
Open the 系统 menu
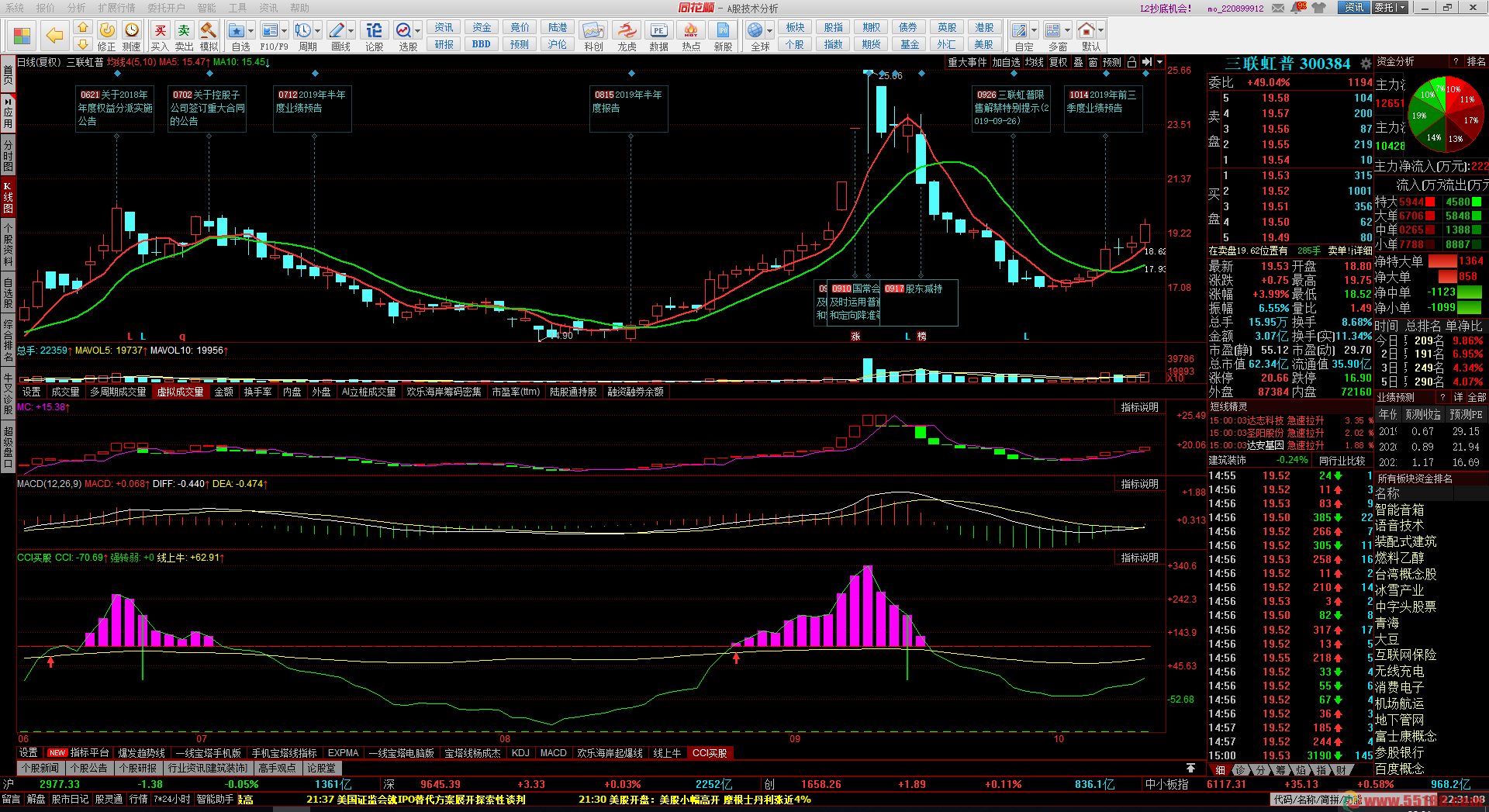[x=15, y=8]
